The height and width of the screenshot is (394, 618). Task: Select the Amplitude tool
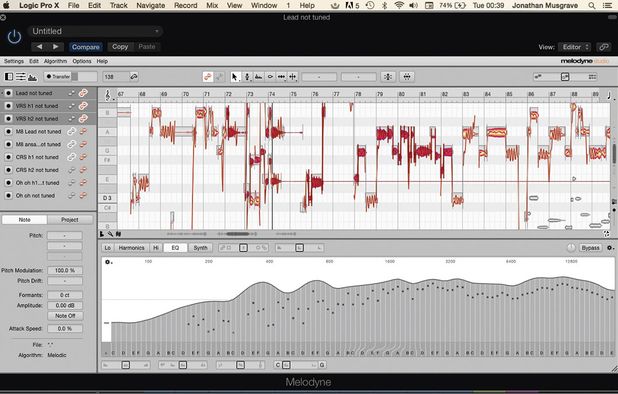(270, 77)
